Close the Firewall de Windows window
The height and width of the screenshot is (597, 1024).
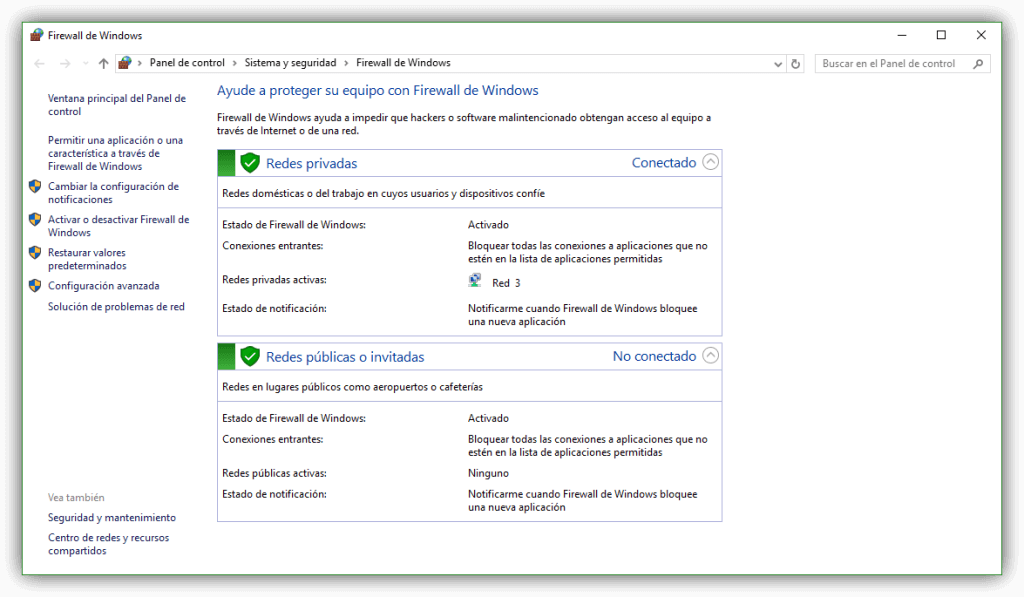point(981,35)
